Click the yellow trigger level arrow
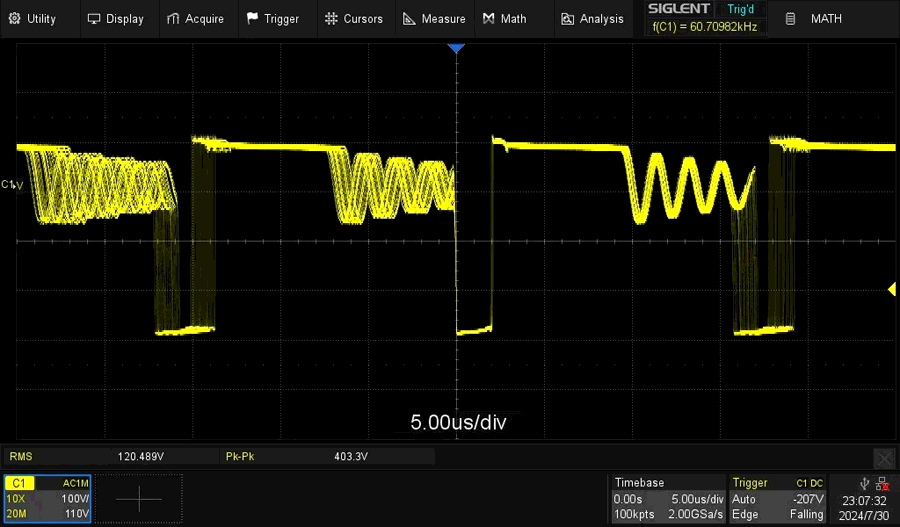The width and height of the screenshot is (900, 527). (x=892, y=290)
